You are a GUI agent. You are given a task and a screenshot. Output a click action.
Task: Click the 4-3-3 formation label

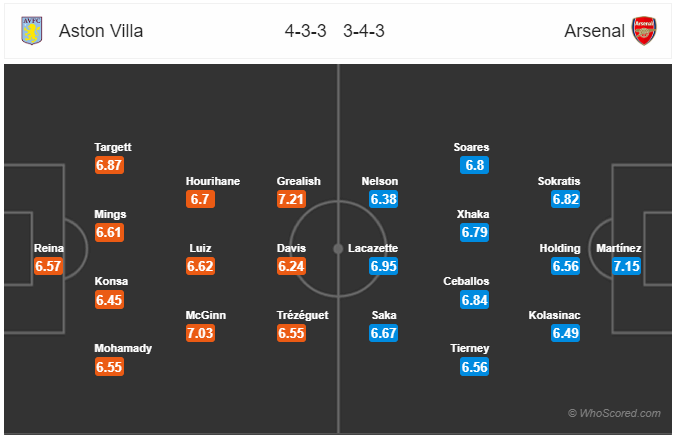coord(305,31)
